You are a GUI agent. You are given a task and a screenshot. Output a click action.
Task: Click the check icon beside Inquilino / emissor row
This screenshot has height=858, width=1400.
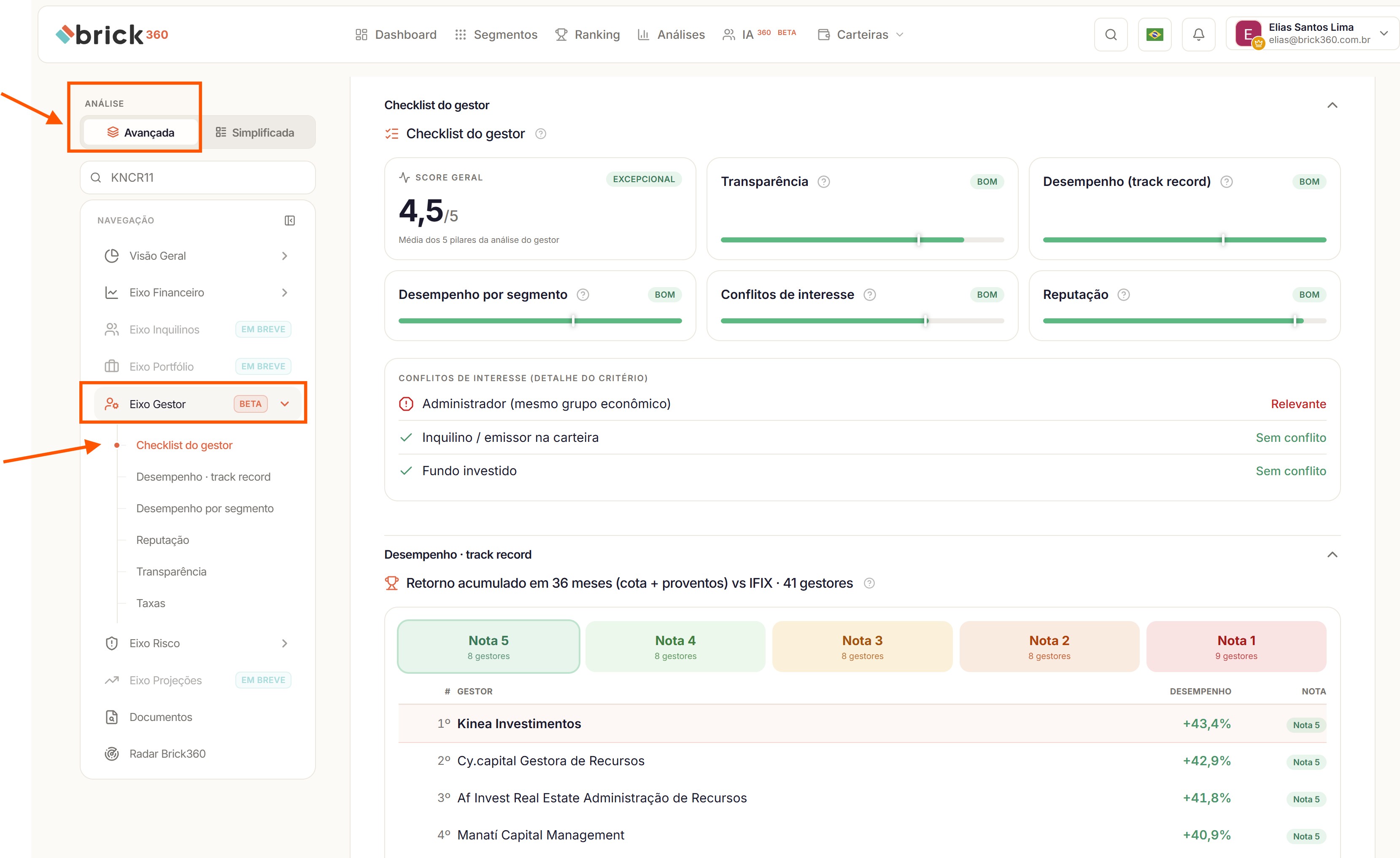pyautogui.click(x=406, y=437)
